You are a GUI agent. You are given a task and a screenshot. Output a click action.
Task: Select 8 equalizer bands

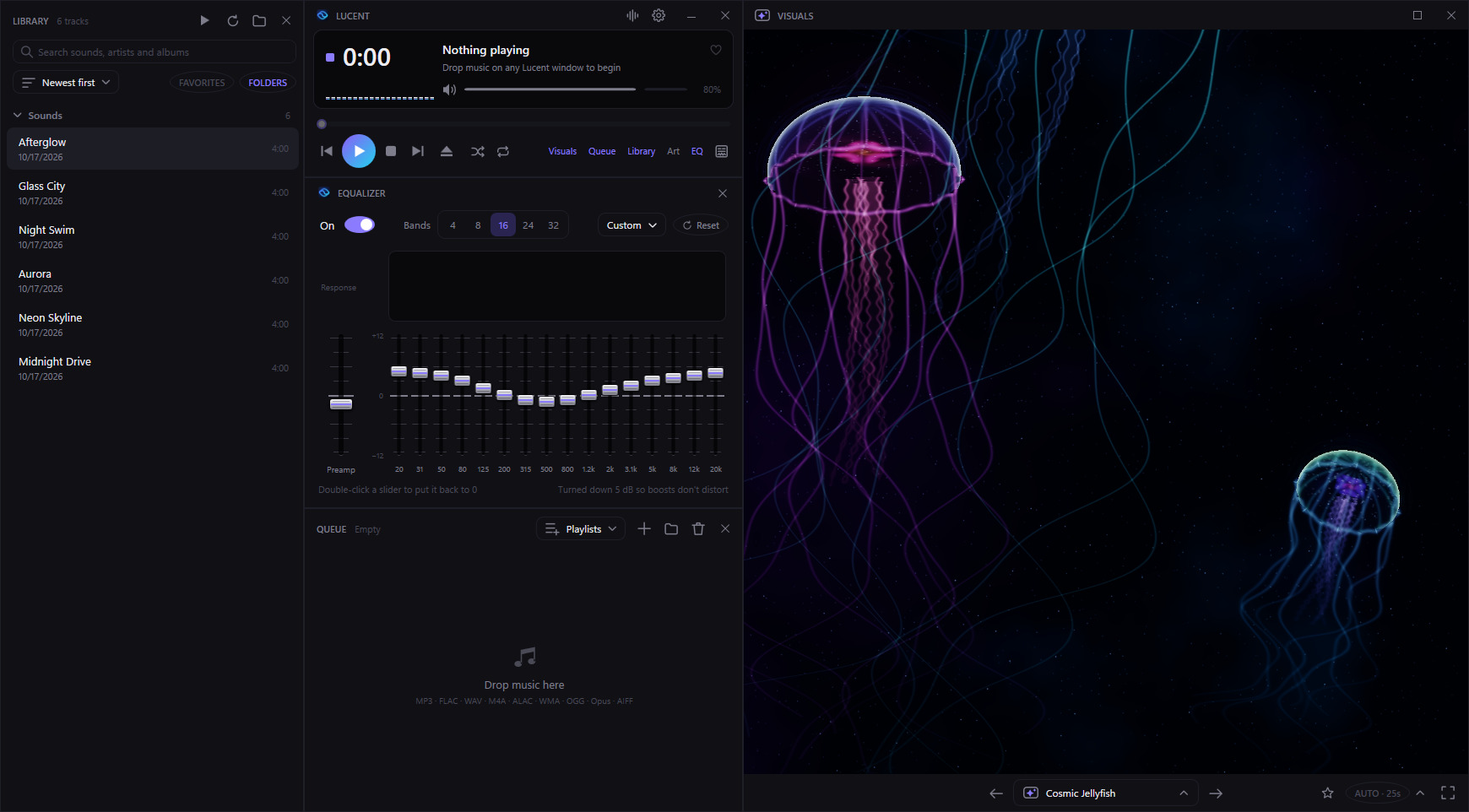tap(478, 225)
